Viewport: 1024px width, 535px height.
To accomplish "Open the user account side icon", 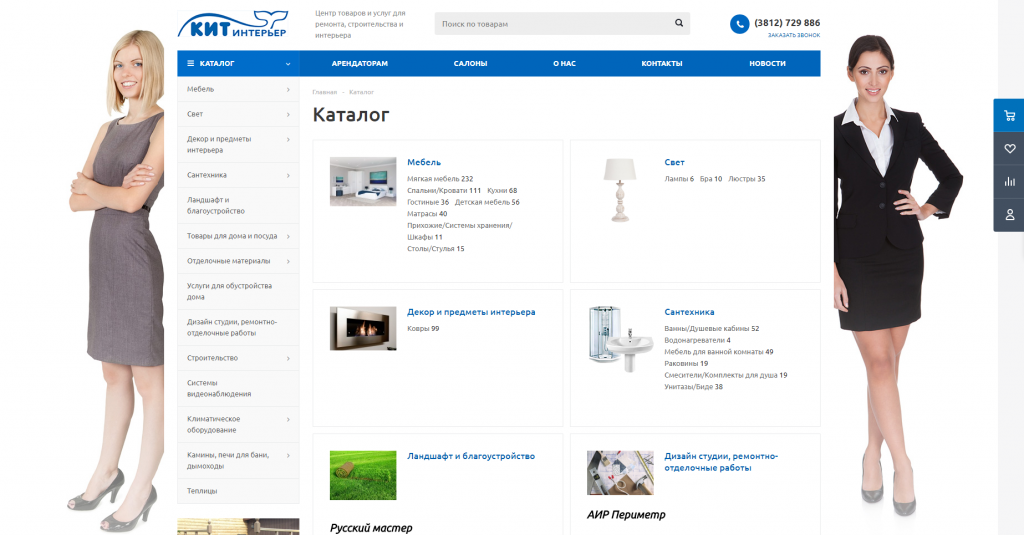I will pos(1009,214).
